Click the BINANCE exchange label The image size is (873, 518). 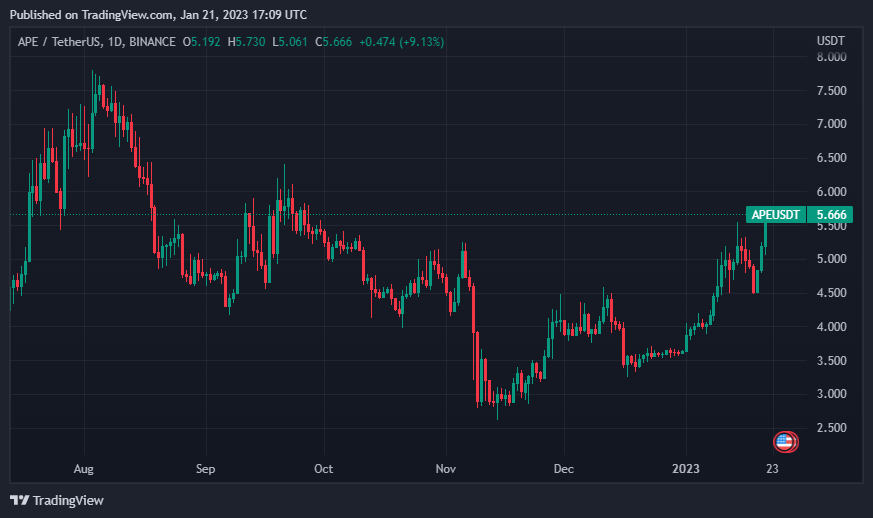[152, 42]
